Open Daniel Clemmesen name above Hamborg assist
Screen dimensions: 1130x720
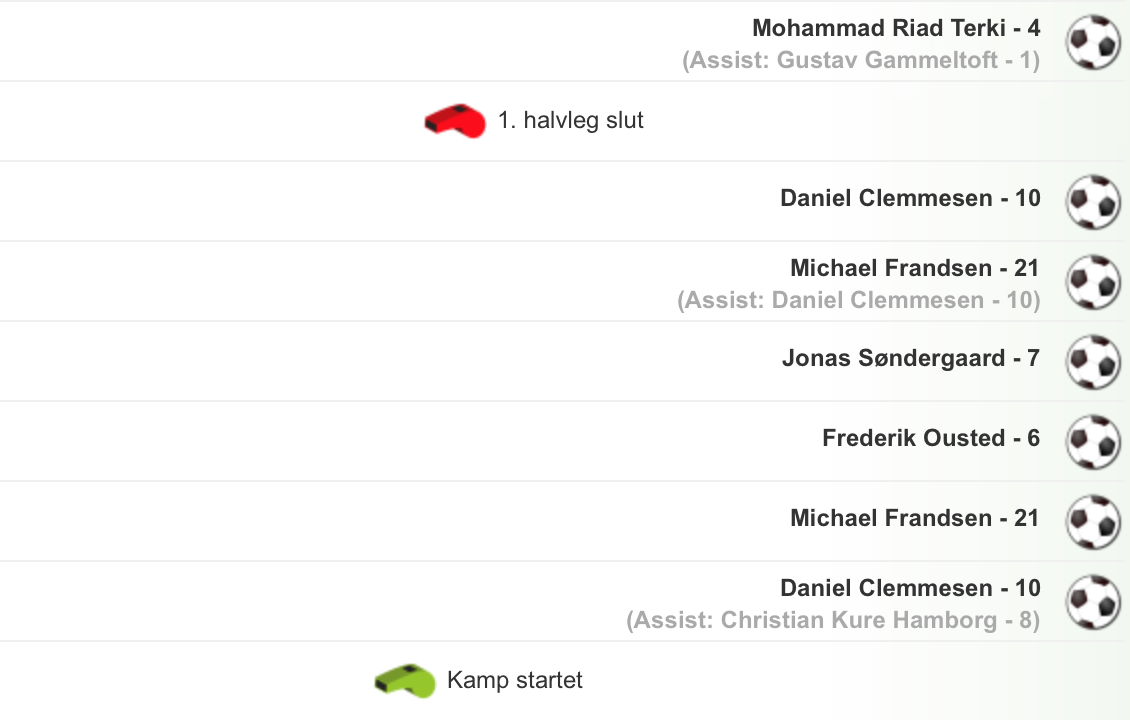pos(910,588)
